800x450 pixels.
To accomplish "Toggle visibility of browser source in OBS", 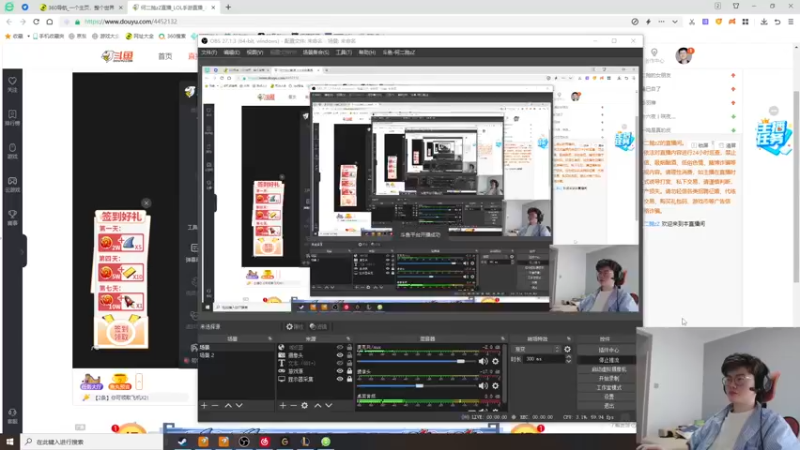I will (x=340, y=347).
